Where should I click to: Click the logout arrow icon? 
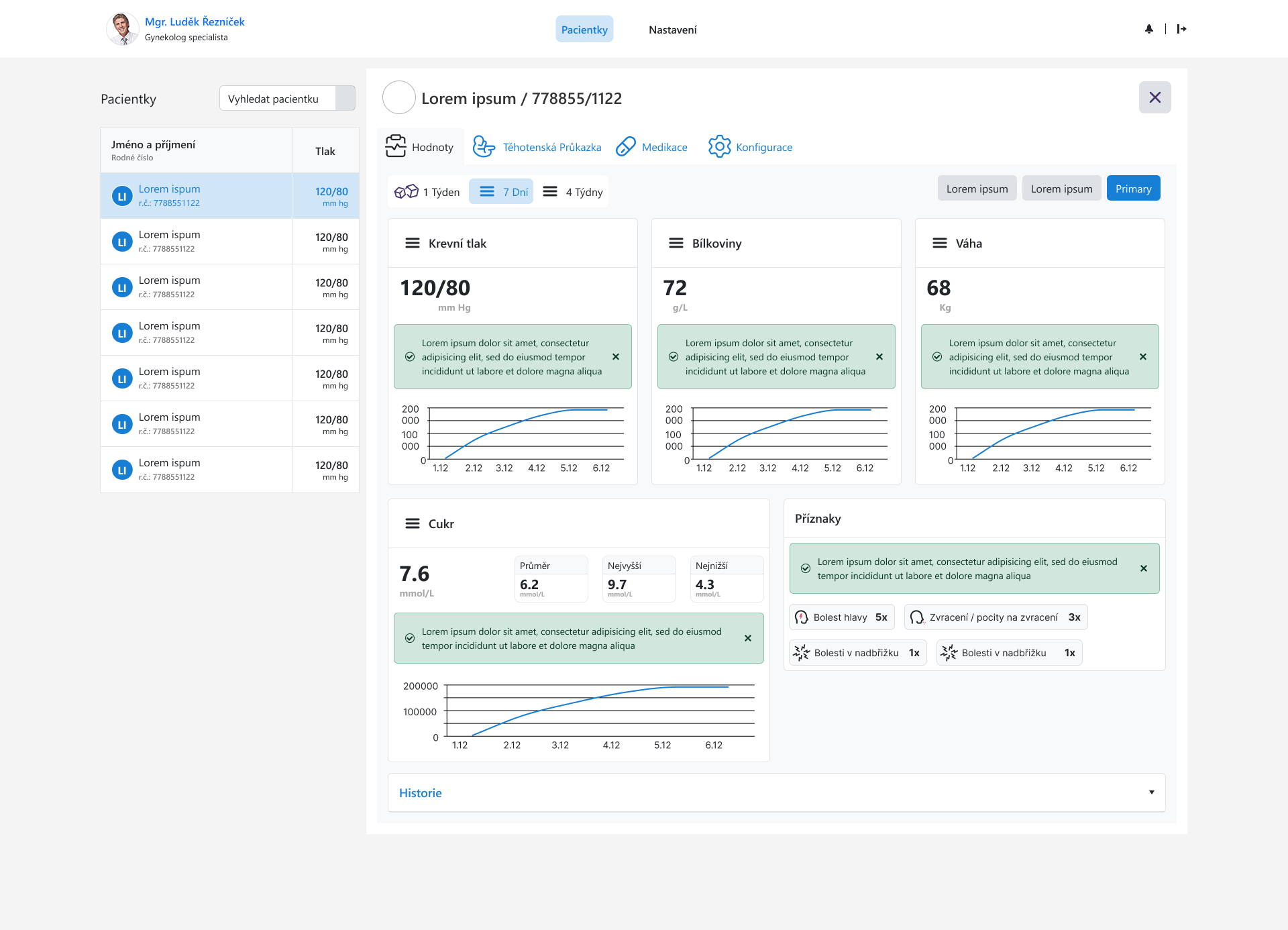[x=1181, y=29]
